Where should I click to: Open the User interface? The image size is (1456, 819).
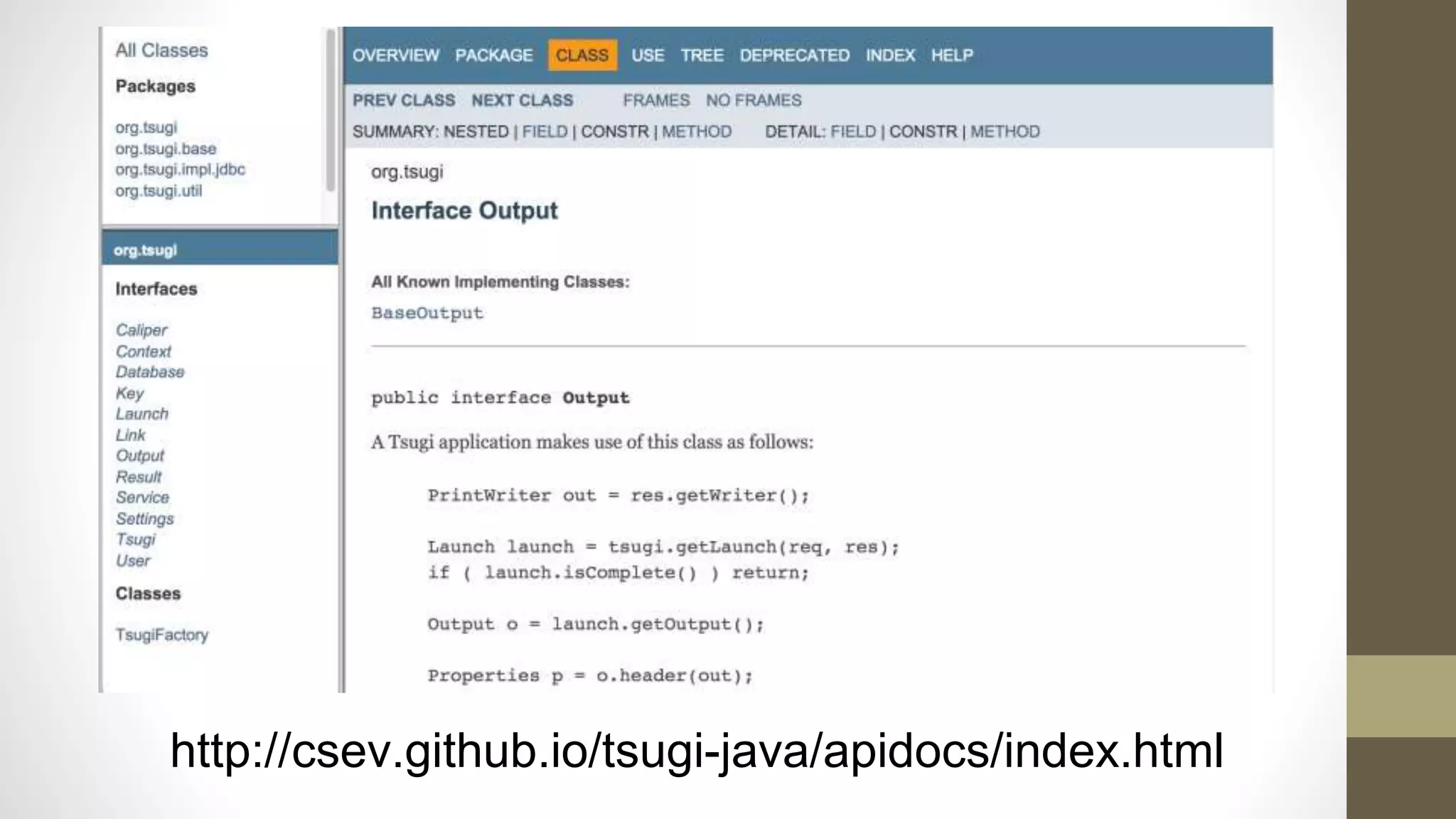(x=133, y=561)
